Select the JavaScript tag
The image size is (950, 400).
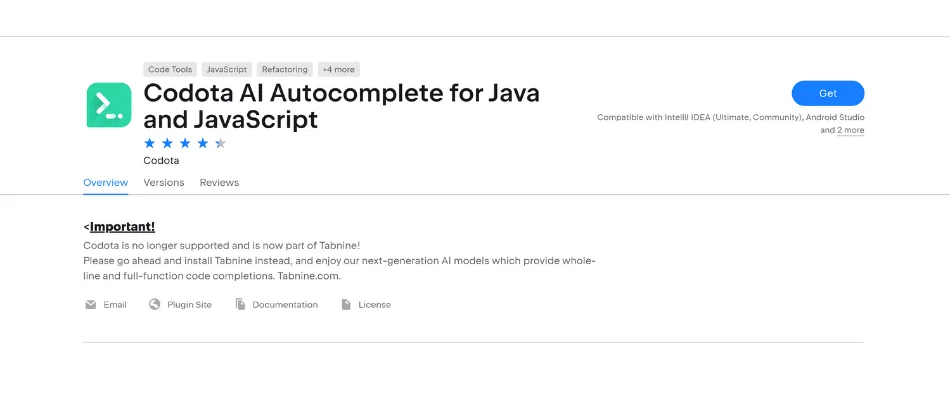point(226,70)
